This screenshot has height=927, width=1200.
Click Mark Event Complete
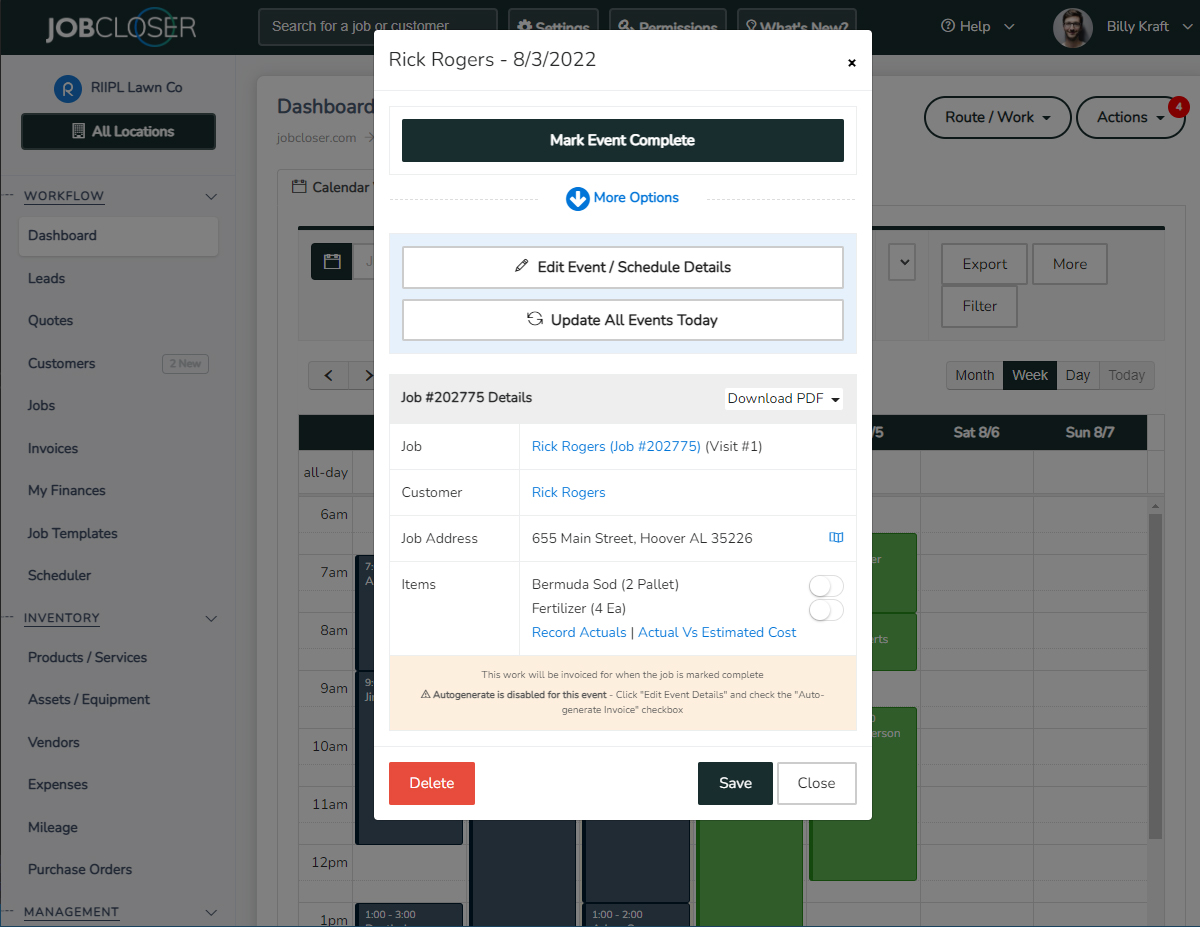tap(622, 140)
